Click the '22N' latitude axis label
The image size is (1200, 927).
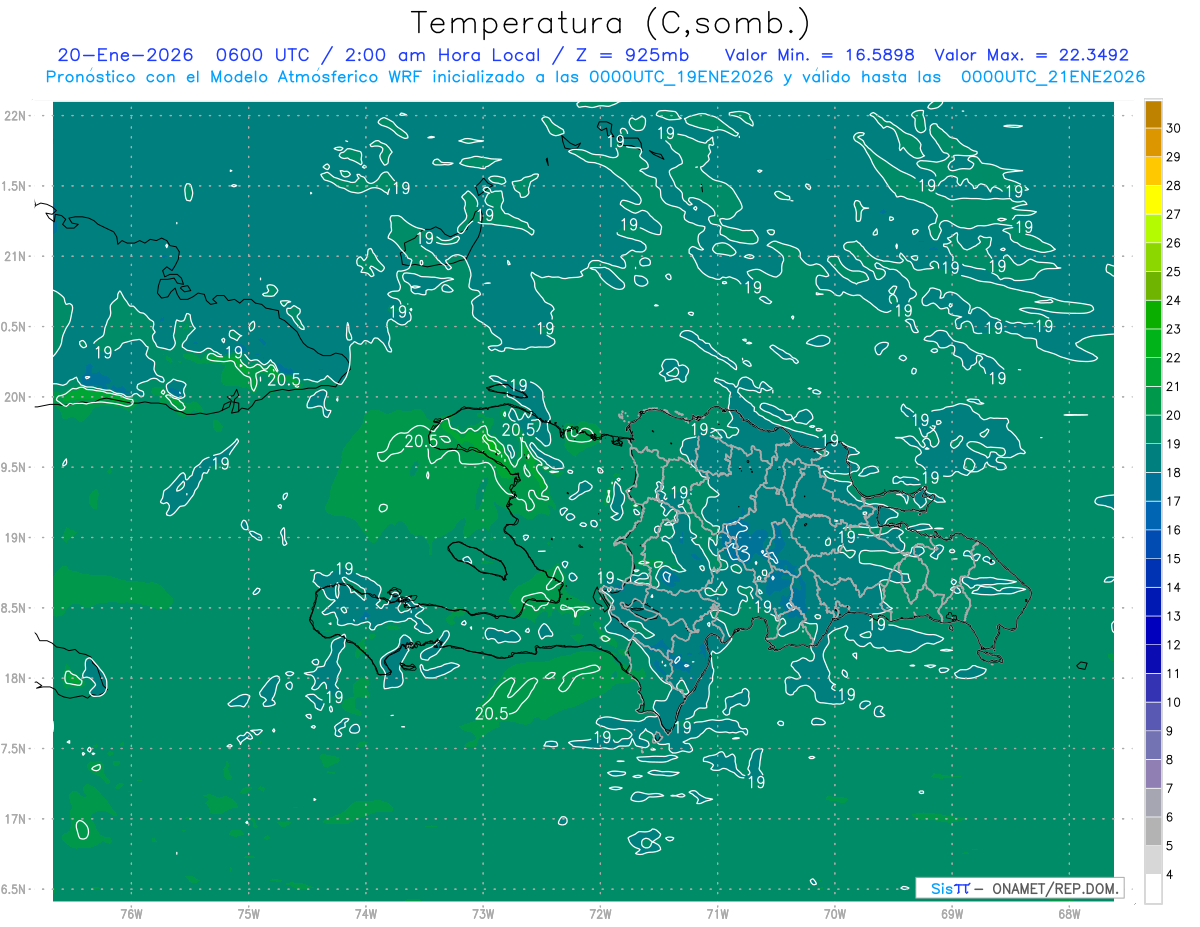16,116
